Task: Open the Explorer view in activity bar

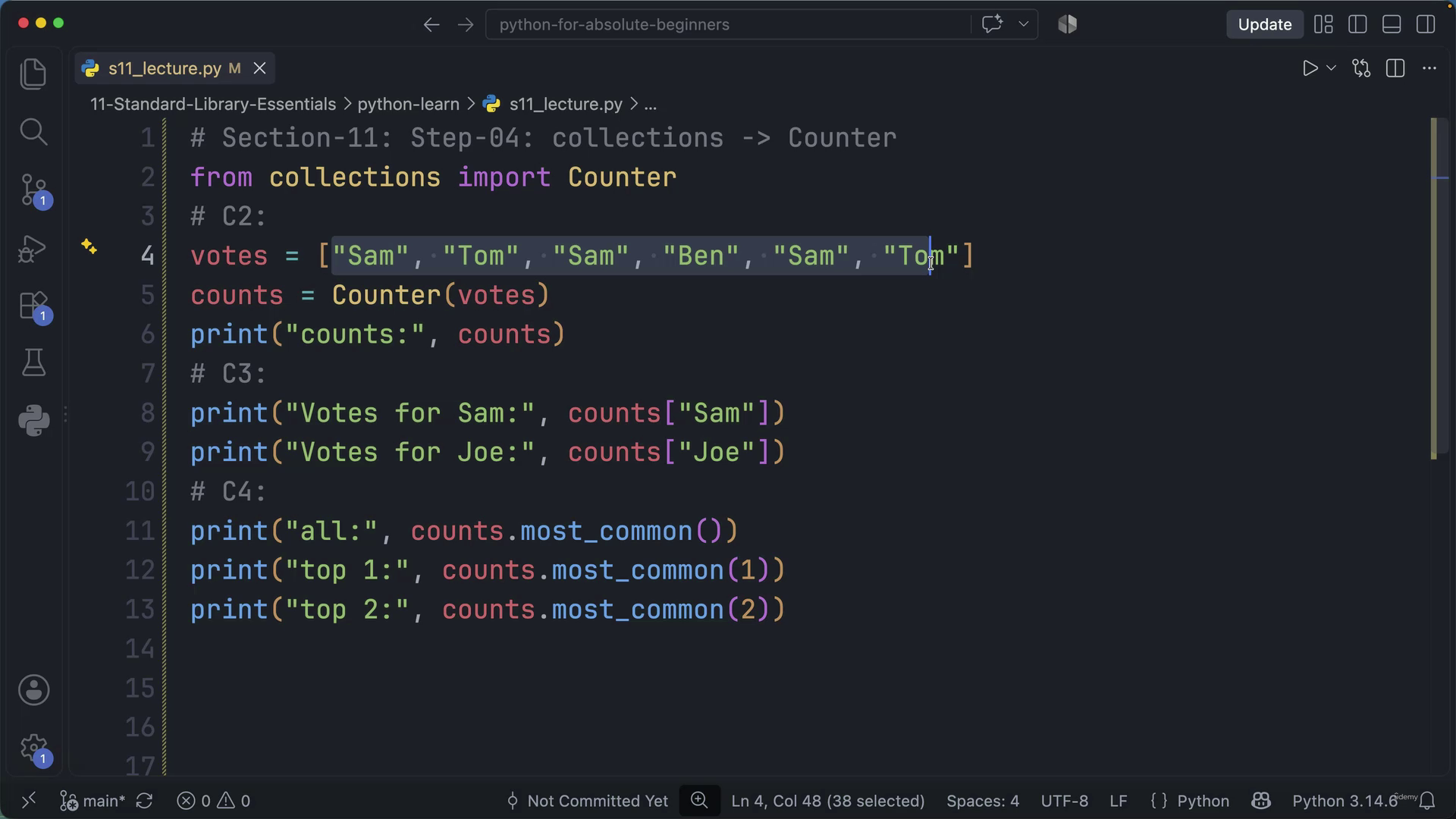Action: point(33,74)
